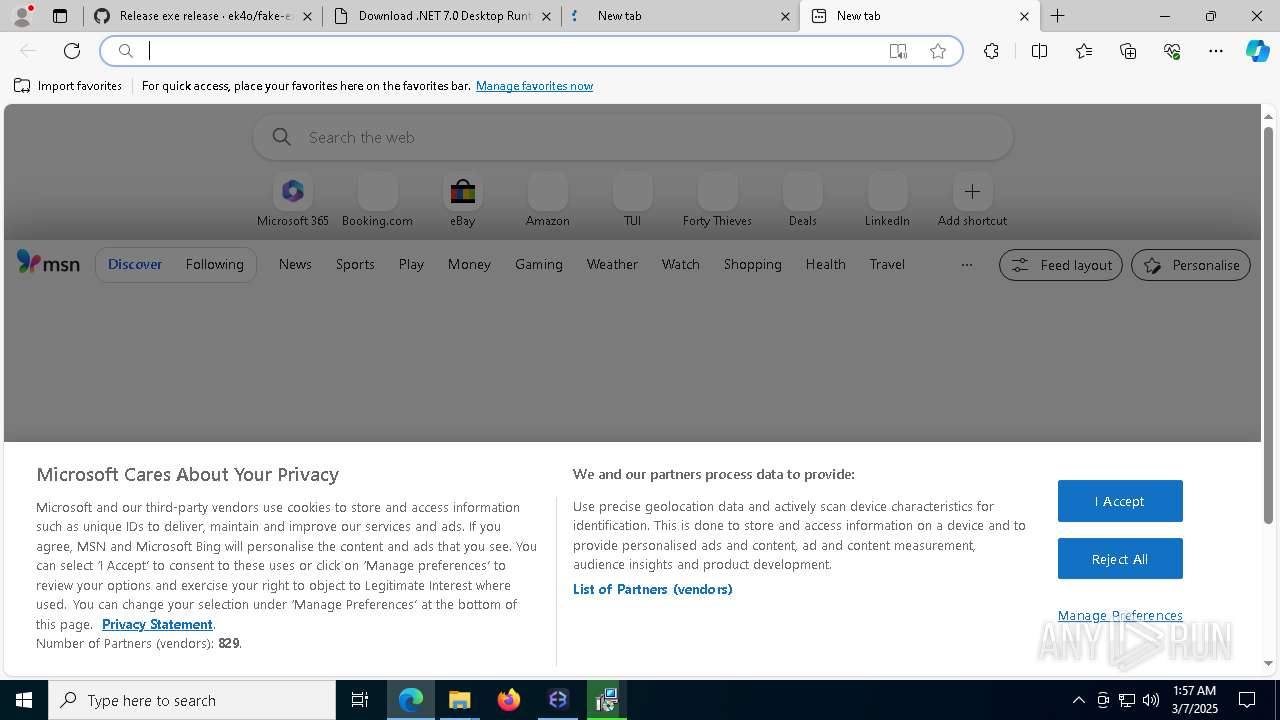Open immersive reader icon in address bar

[898, 51]
